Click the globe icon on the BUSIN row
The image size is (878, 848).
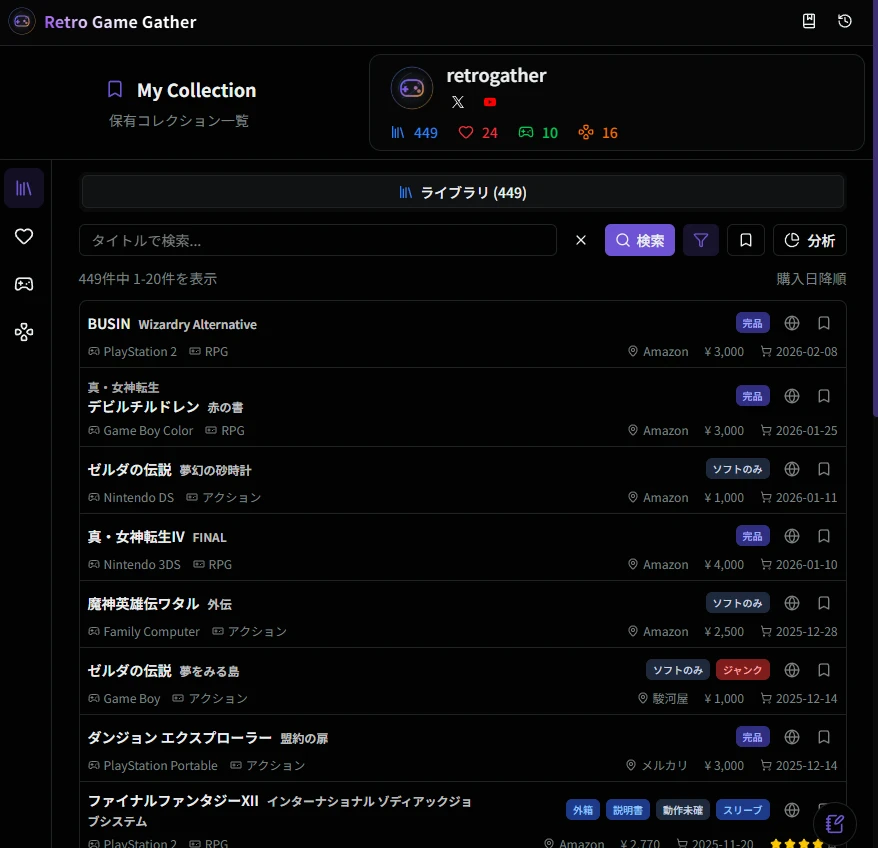pos(791,322)
